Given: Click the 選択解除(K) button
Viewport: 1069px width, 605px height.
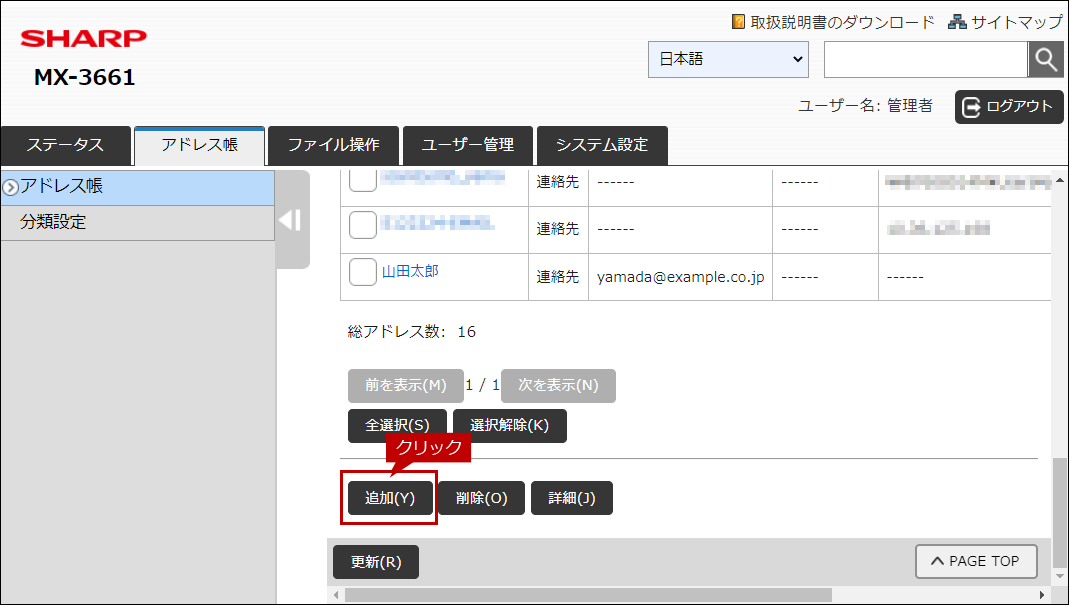Looking at the screenshot, I should 509,426.
